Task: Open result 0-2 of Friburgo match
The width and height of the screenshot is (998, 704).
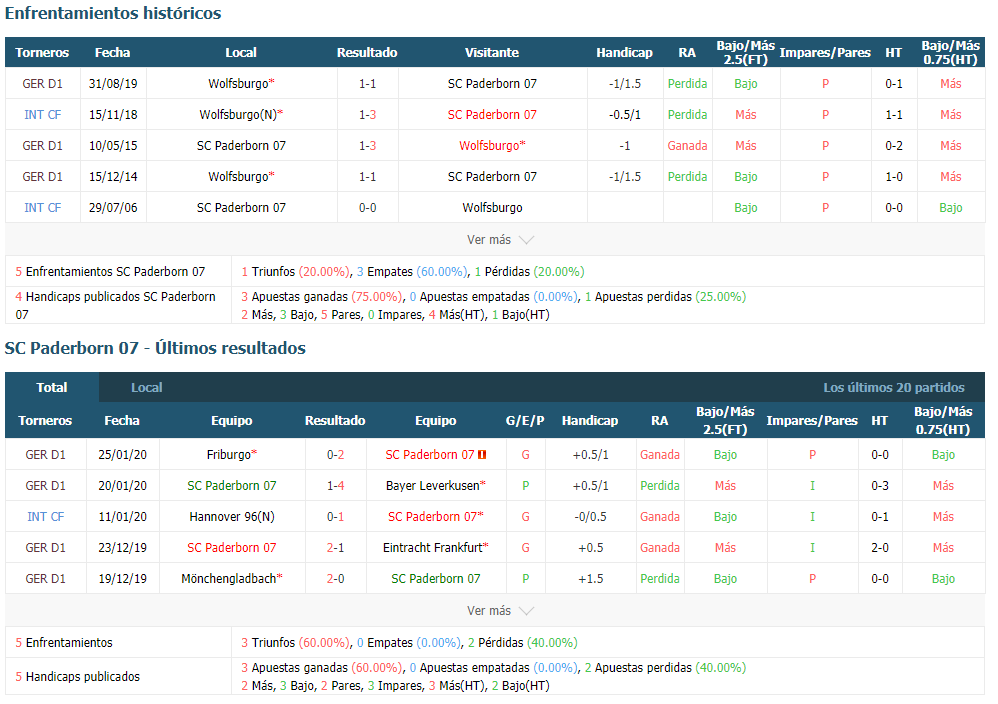Action: coord(335,454)
